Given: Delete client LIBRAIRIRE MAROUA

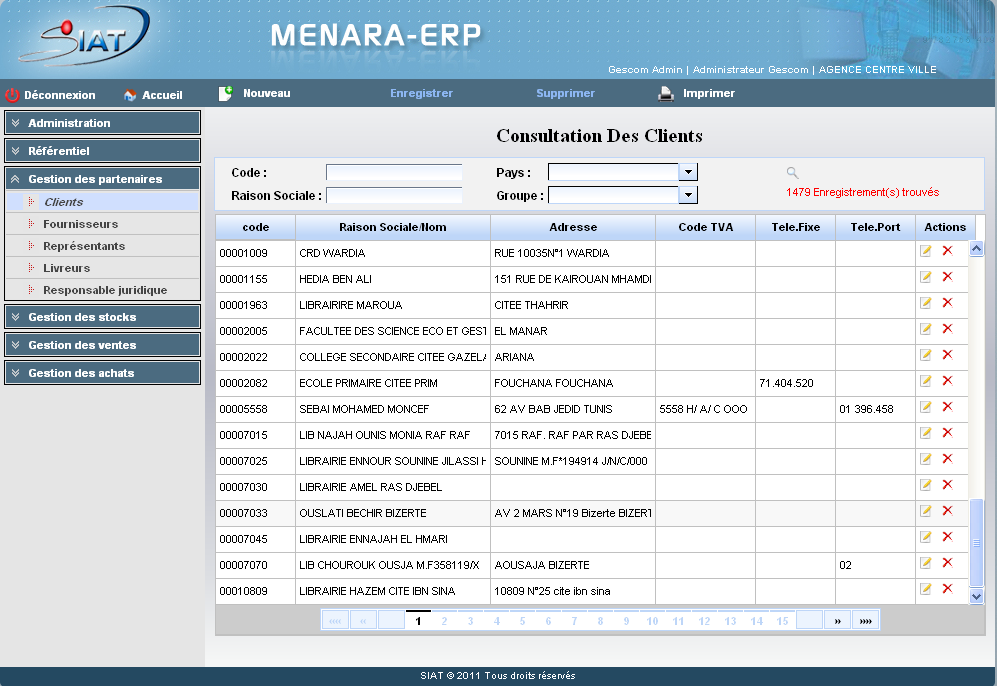Looking at the screenshot, I should pyautogui.click(x=947, y=303).
